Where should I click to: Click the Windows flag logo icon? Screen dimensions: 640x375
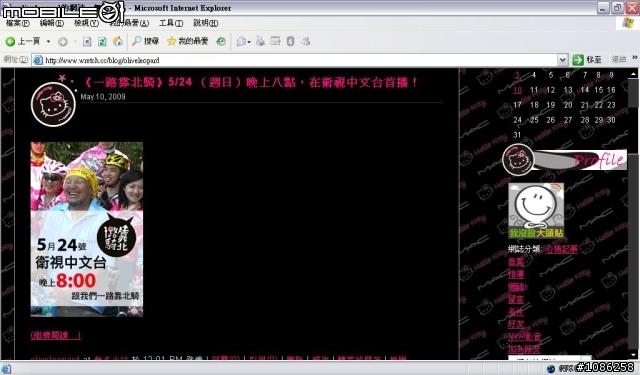(x=628, y=23)
